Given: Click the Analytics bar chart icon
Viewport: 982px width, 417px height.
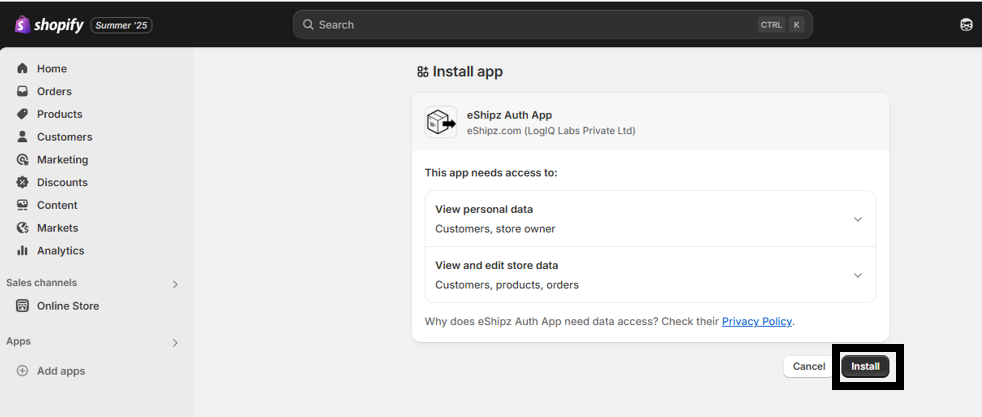Looking at the screenshot, I should (23, 250).
